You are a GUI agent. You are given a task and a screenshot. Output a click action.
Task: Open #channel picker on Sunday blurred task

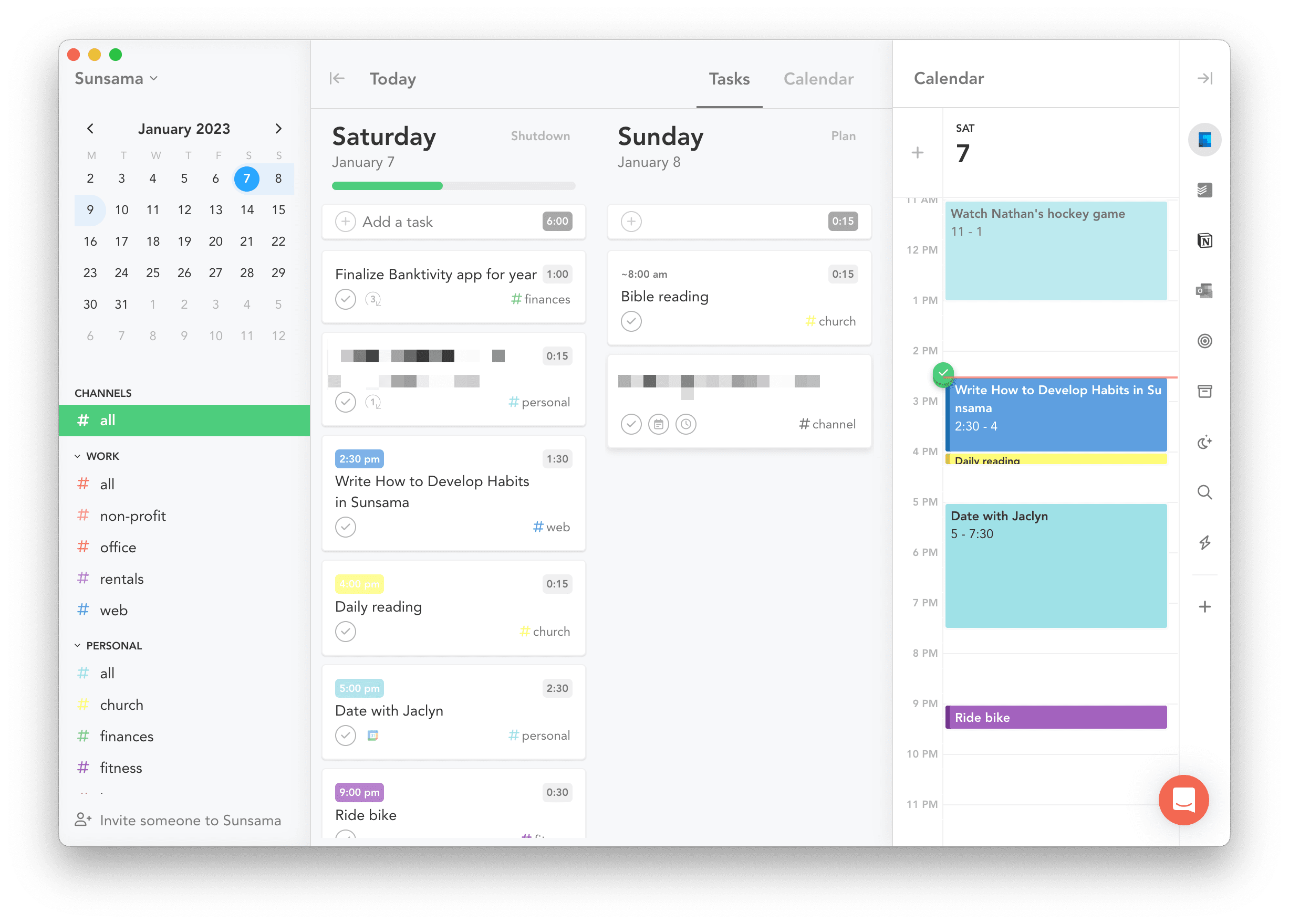(827, 424)
